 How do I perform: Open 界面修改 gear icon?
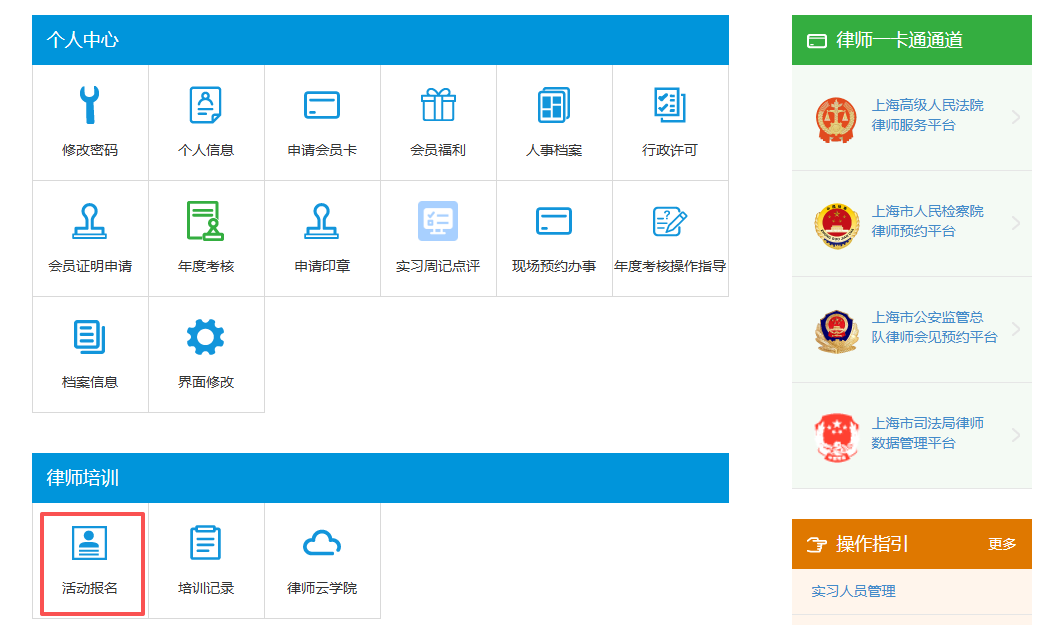pos(206,338)
